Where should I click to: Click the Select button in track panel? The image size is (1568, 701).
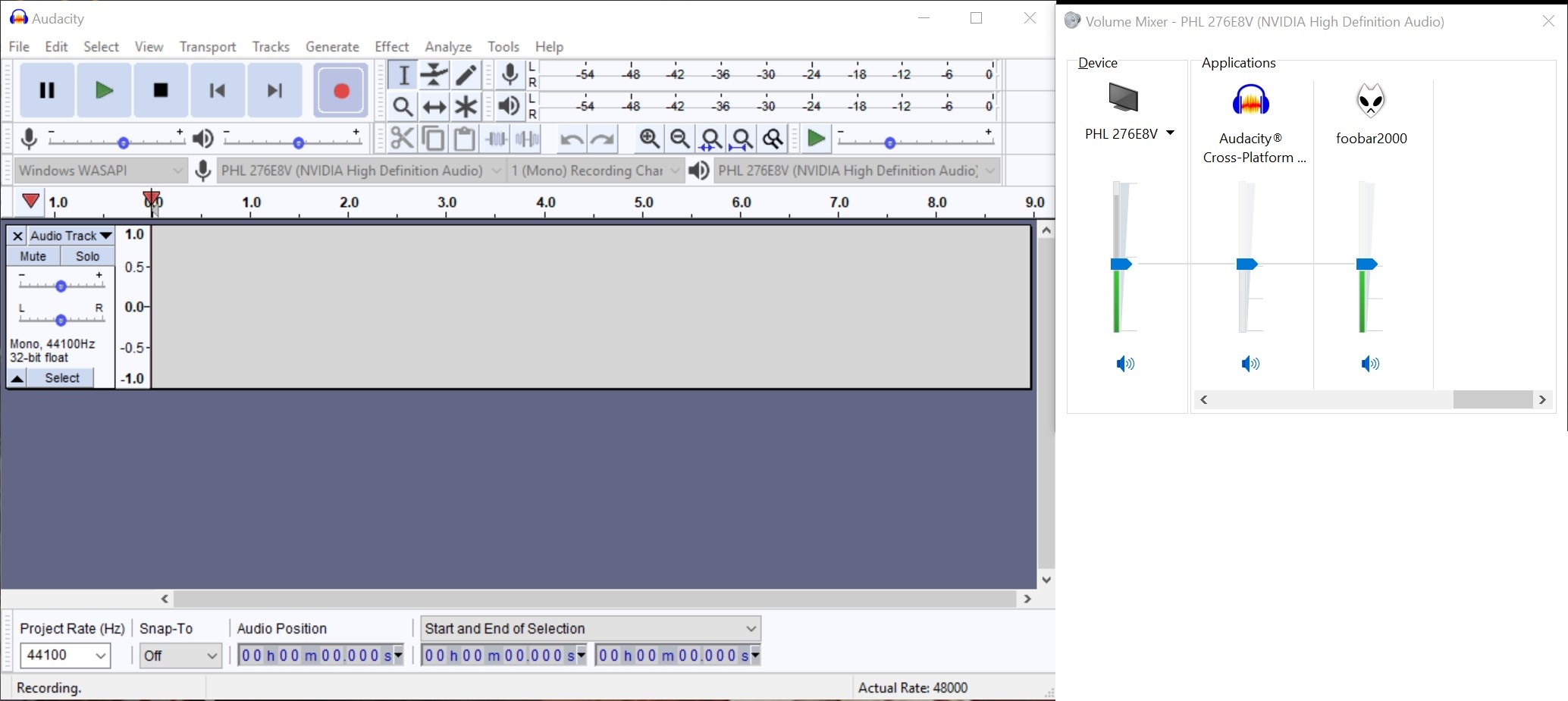click(61, 378)
